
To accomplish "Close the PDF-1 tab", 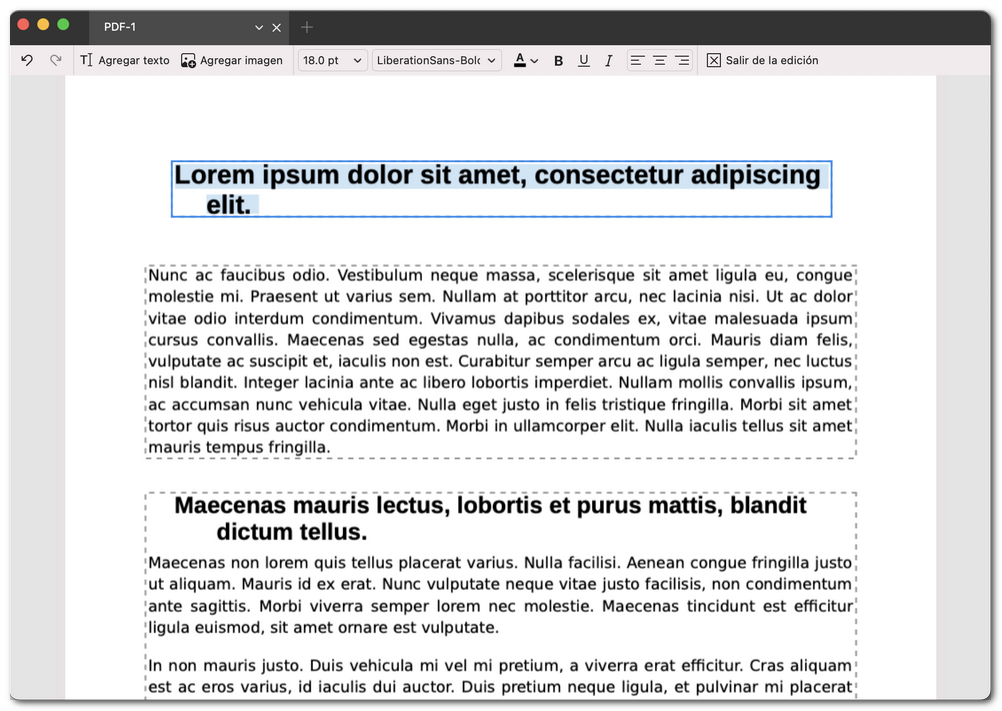I will 277,27.
